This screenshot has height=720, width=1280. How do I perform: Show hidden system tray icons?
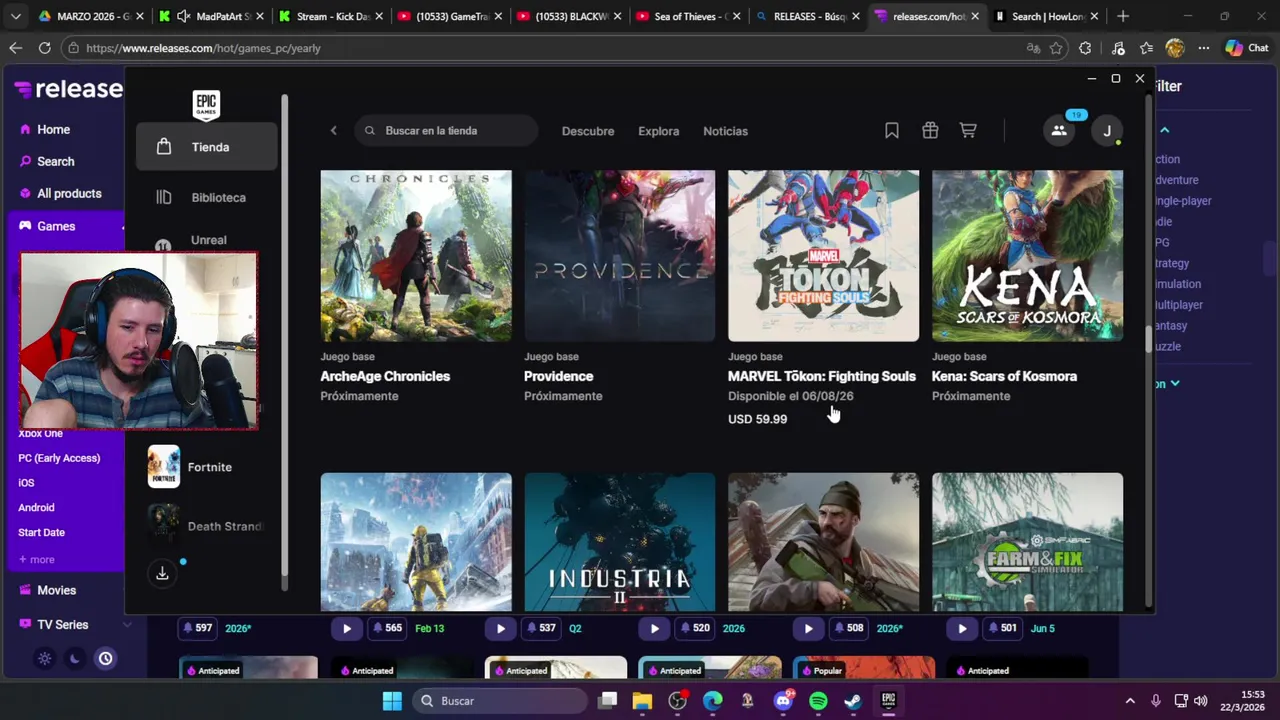1130,701
